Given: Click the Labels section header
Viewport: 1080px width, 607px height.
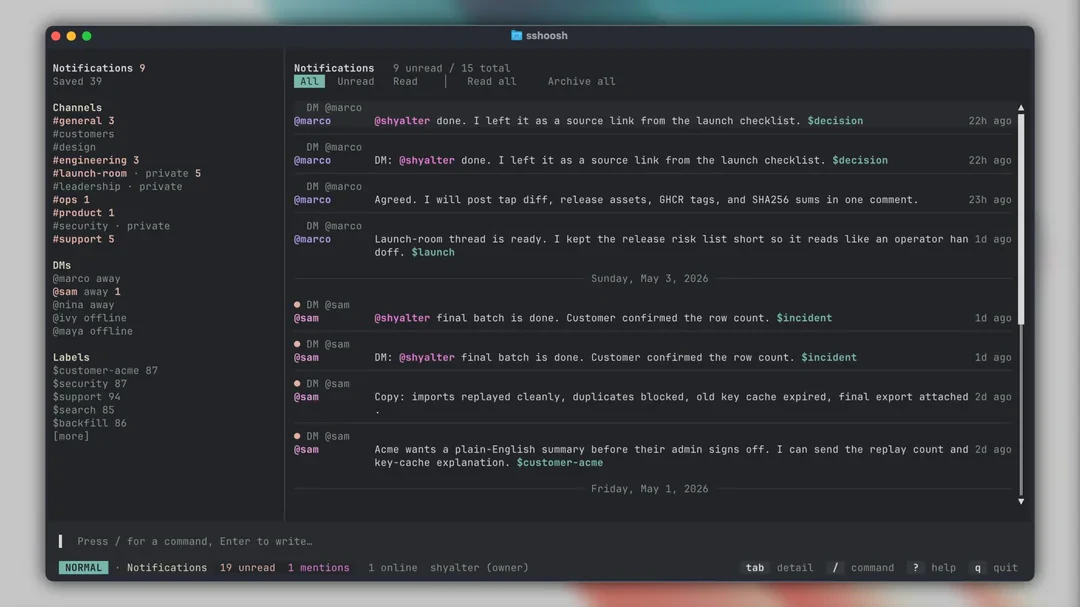Looking at the screenshot, I should click(71, 358).
